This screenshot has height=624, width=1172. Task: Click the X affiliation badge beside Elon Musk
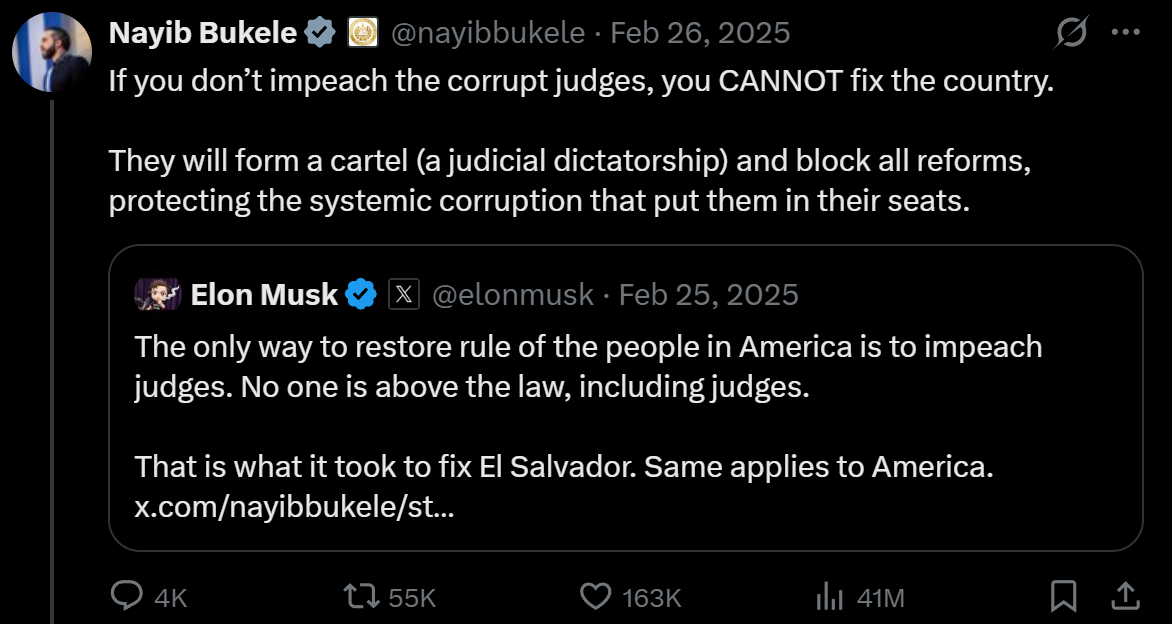click(402, 295)
